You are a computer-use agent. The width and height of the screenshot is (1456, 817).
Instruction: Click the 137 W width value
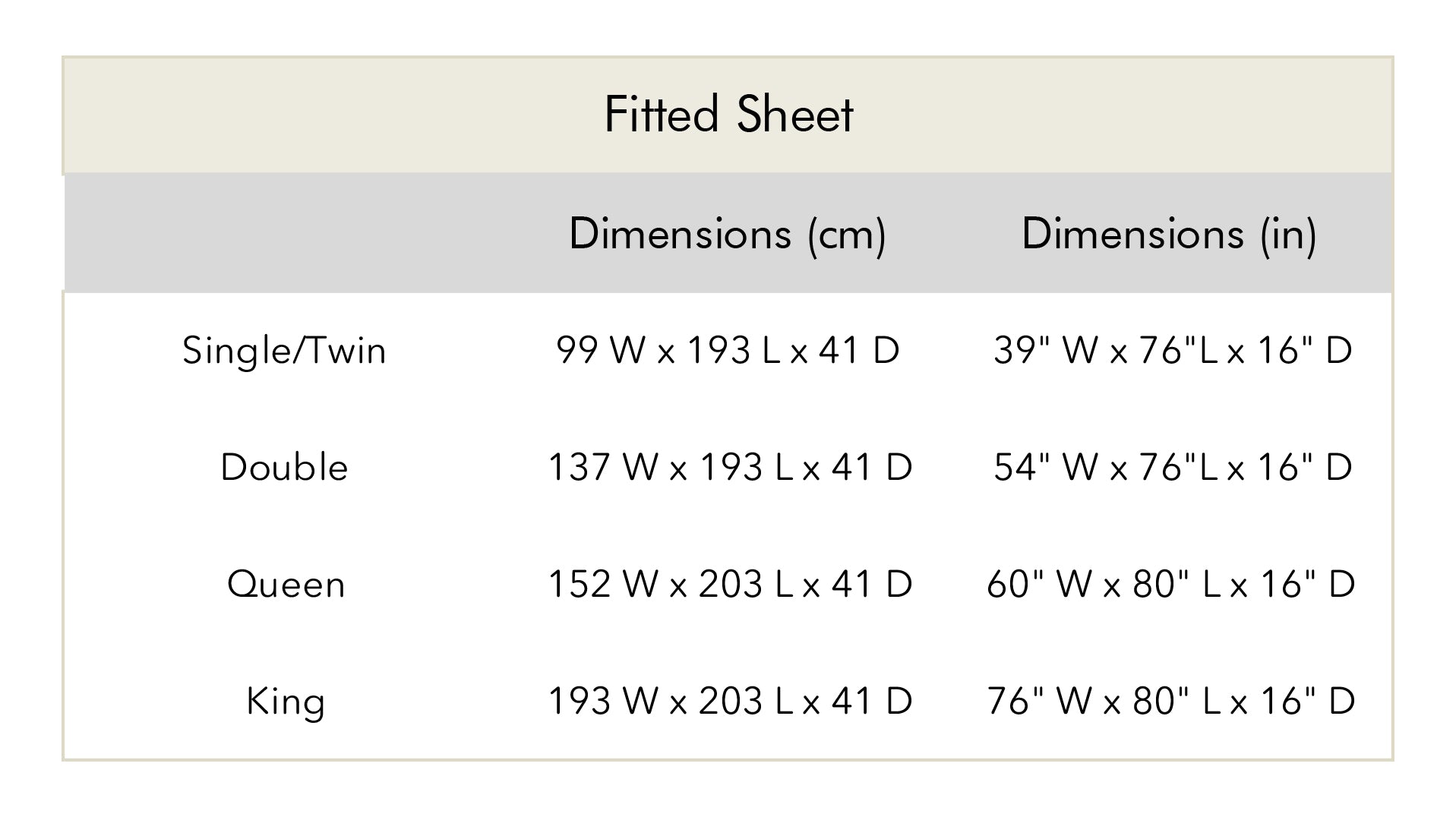click(602, 467)
